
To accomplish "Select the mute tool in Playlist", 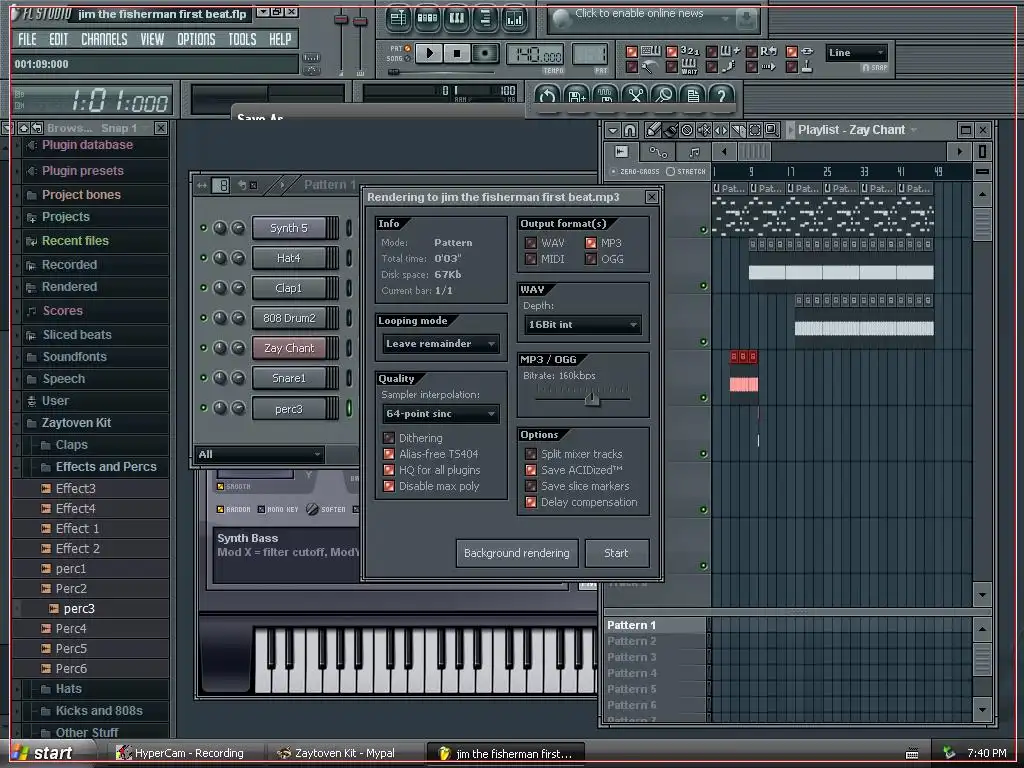I will 704,130.
